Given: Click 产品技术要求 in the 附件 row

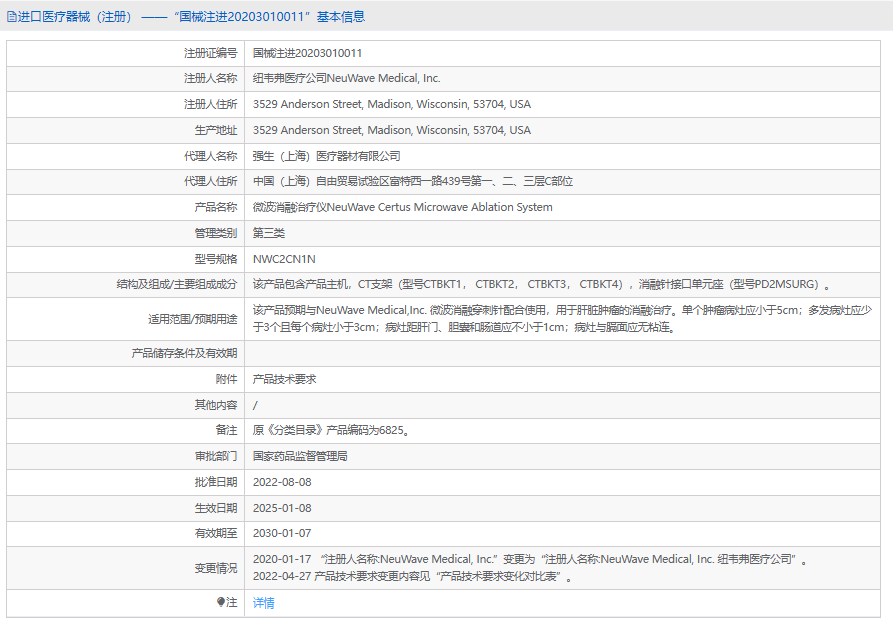Looking at the screenshot, I should click(x=284, y=379).
